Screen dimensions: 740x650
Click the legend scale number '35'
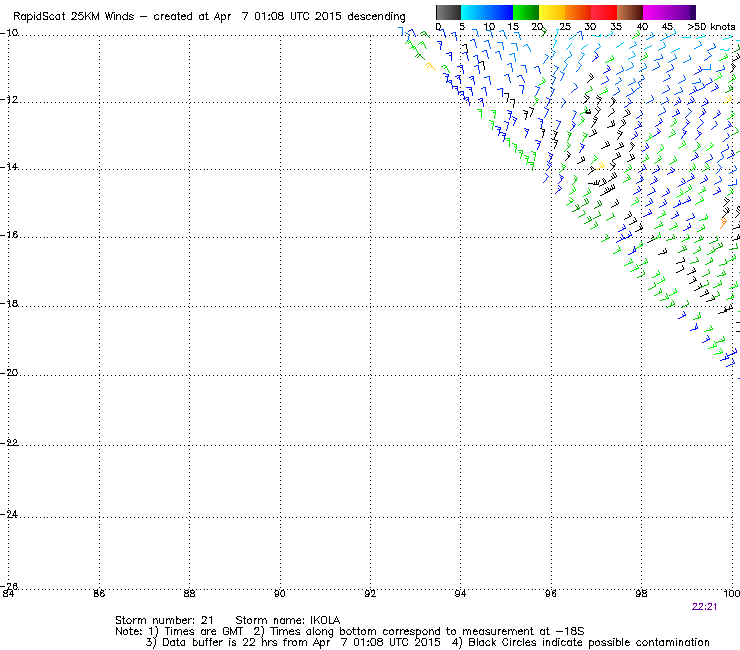pos(616,27)
